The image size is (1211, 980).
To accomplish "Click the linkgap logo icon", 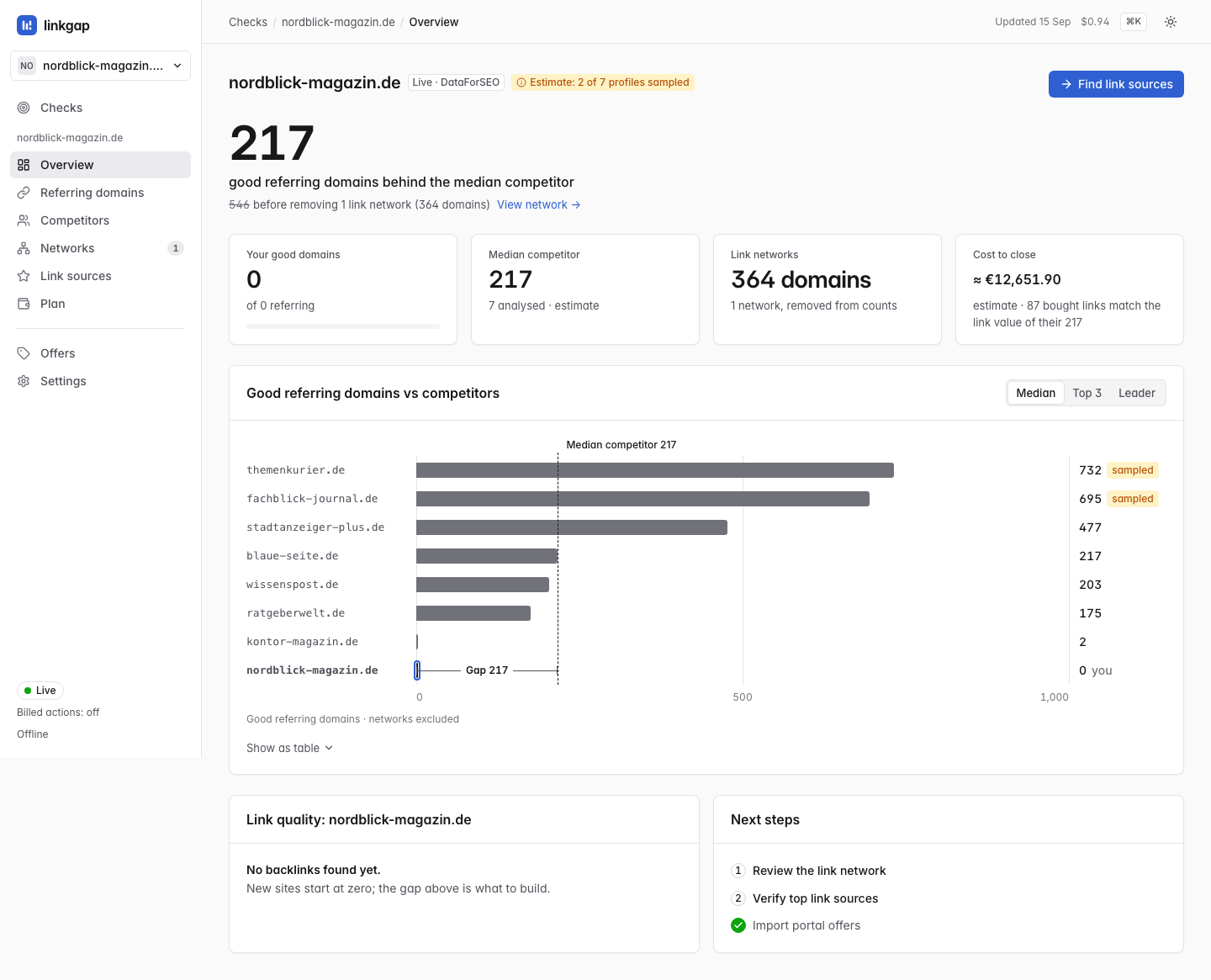I will 27,25.
